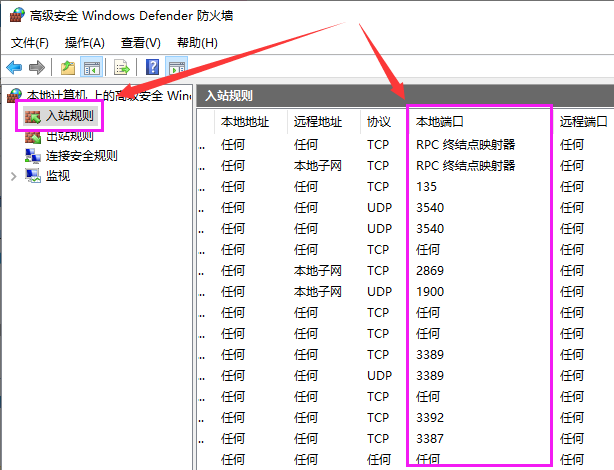
Task: Click TCP protocol in port 3387 row
Action: [378, 439]
